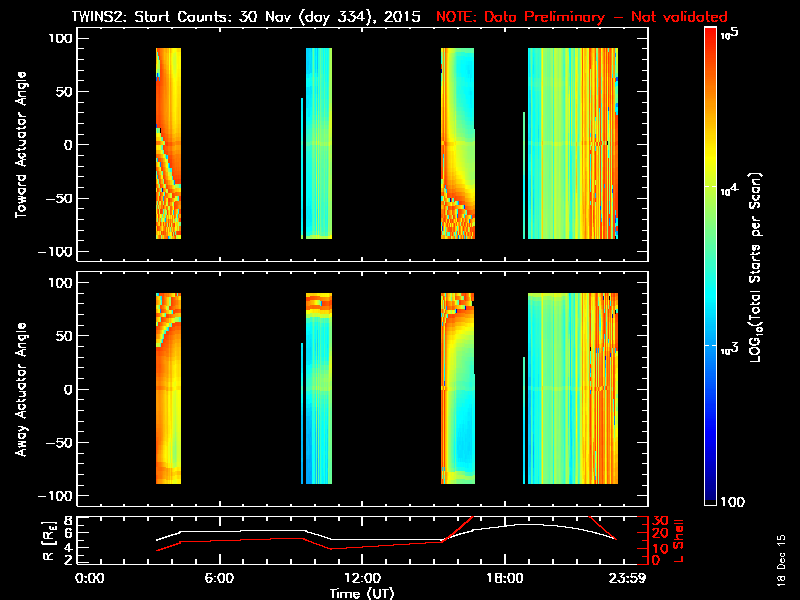Click the '18 Dec 15' date stamp
The image size is (800, 600).
(x=782, y=560)
